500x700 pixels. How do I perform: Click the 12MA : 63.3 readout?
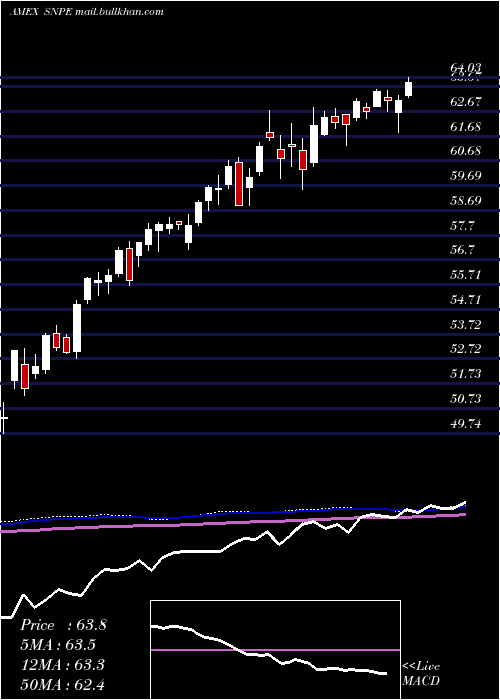62,665
